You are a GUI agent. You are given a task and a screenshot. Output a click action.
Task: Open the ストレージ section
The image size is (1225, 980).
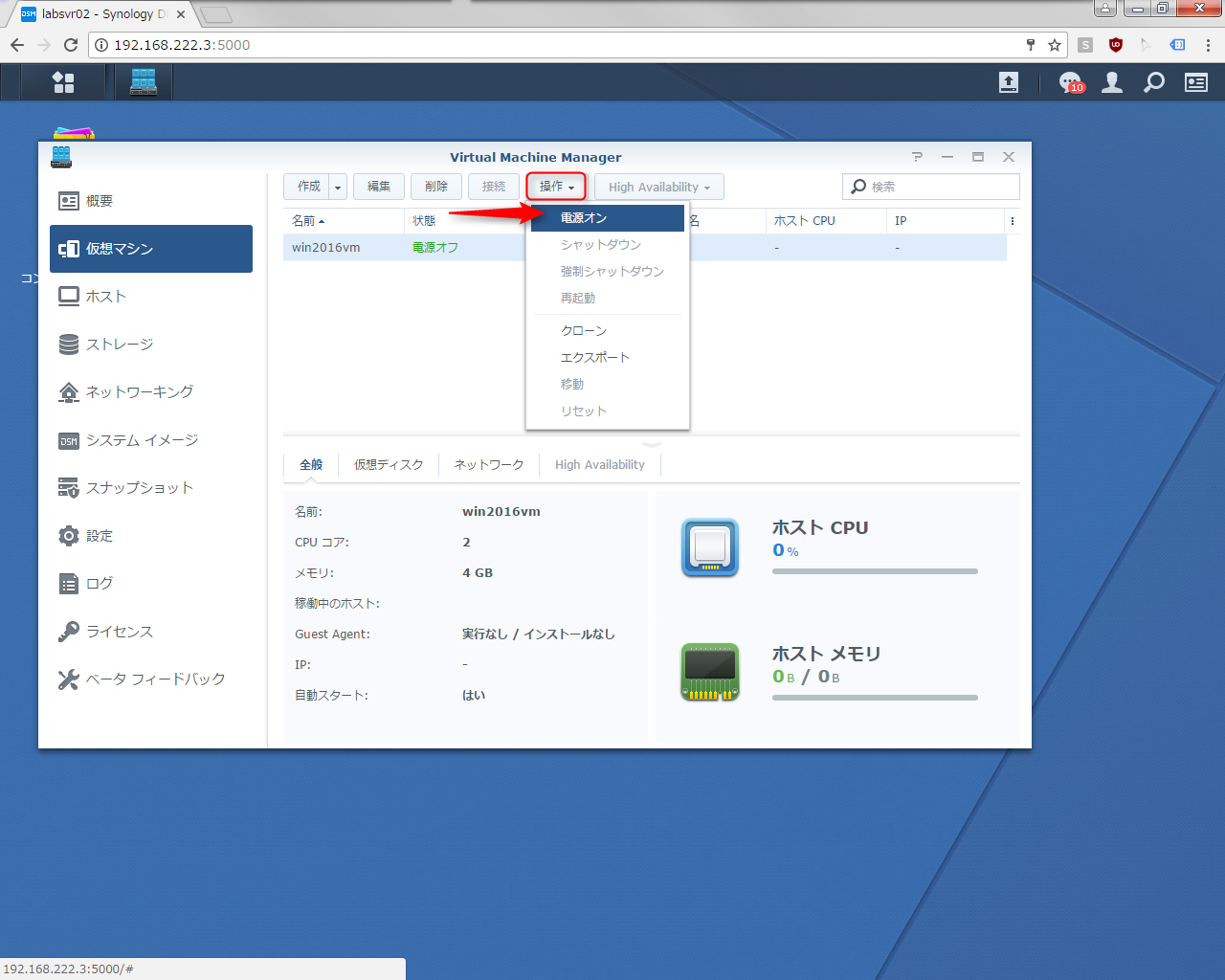(x=151, y=345)
